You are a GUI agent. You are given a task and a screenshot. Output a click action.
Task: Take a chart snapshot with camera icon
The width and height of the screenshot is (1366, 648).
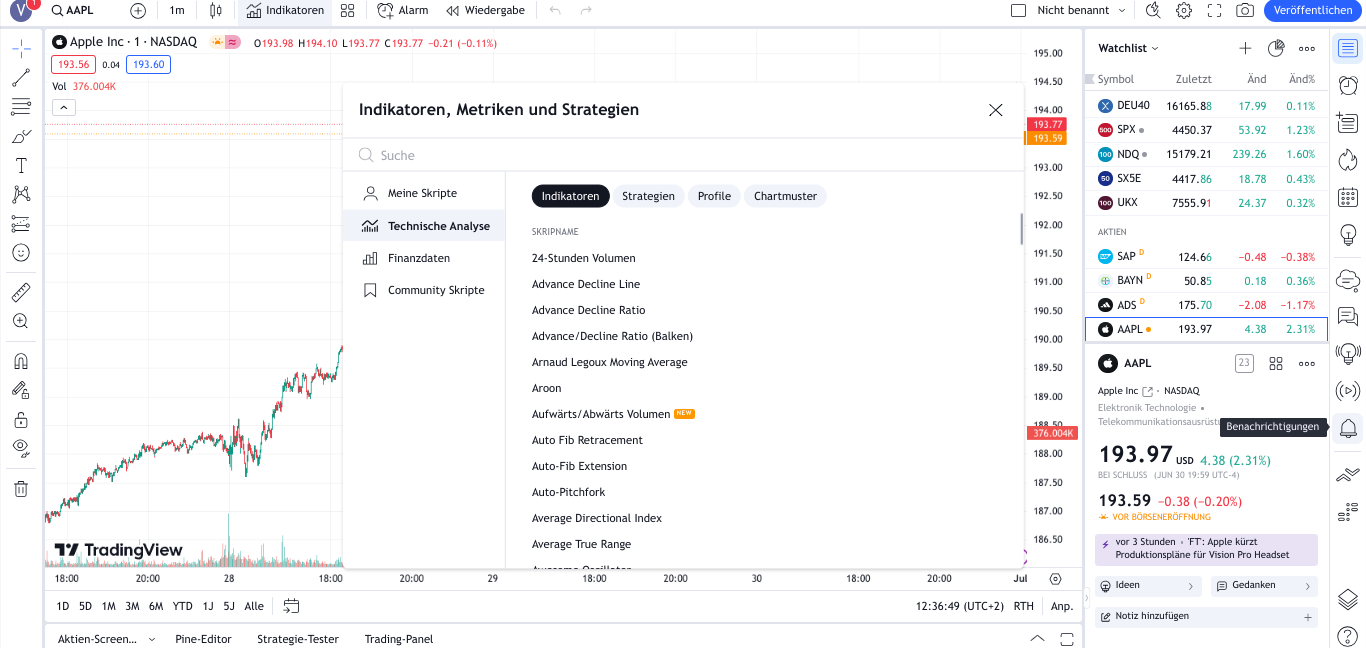click(x=1245, y=10)
